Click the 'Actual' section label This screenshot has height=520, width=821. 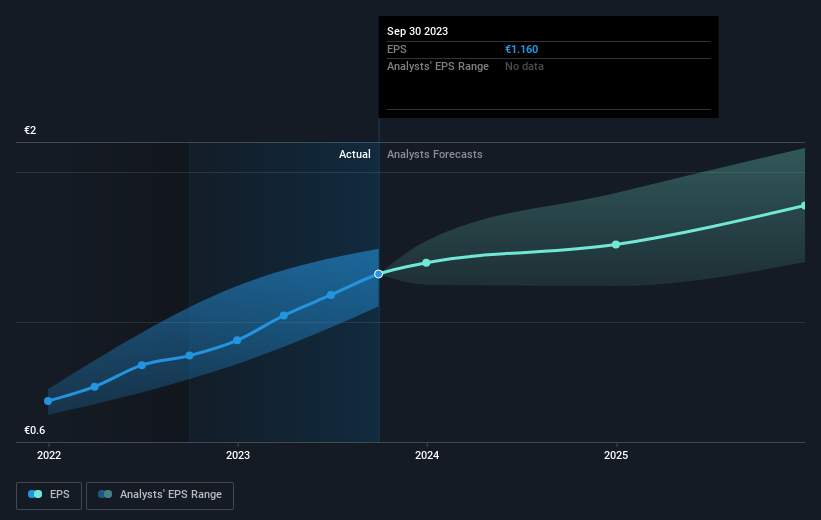(354, 154)
